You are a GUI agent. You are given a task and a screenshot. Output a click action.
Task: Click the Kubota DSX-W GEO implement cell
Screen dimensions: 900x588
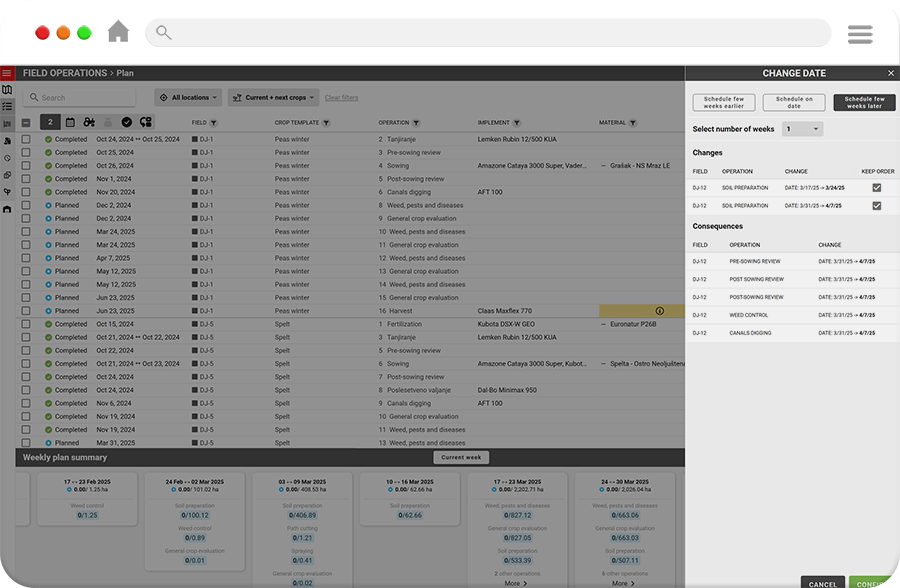pyautogui.click(x=506, y=324)
